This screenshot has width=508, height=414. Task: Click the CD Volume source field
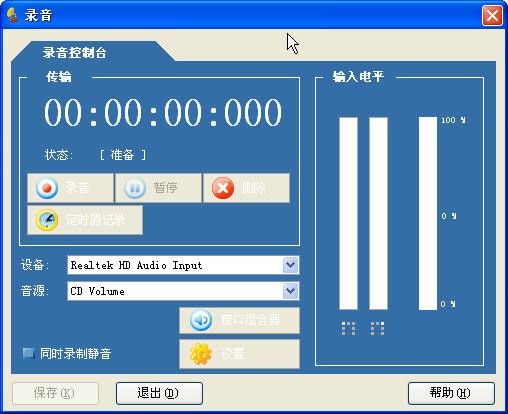click(183, 291)
